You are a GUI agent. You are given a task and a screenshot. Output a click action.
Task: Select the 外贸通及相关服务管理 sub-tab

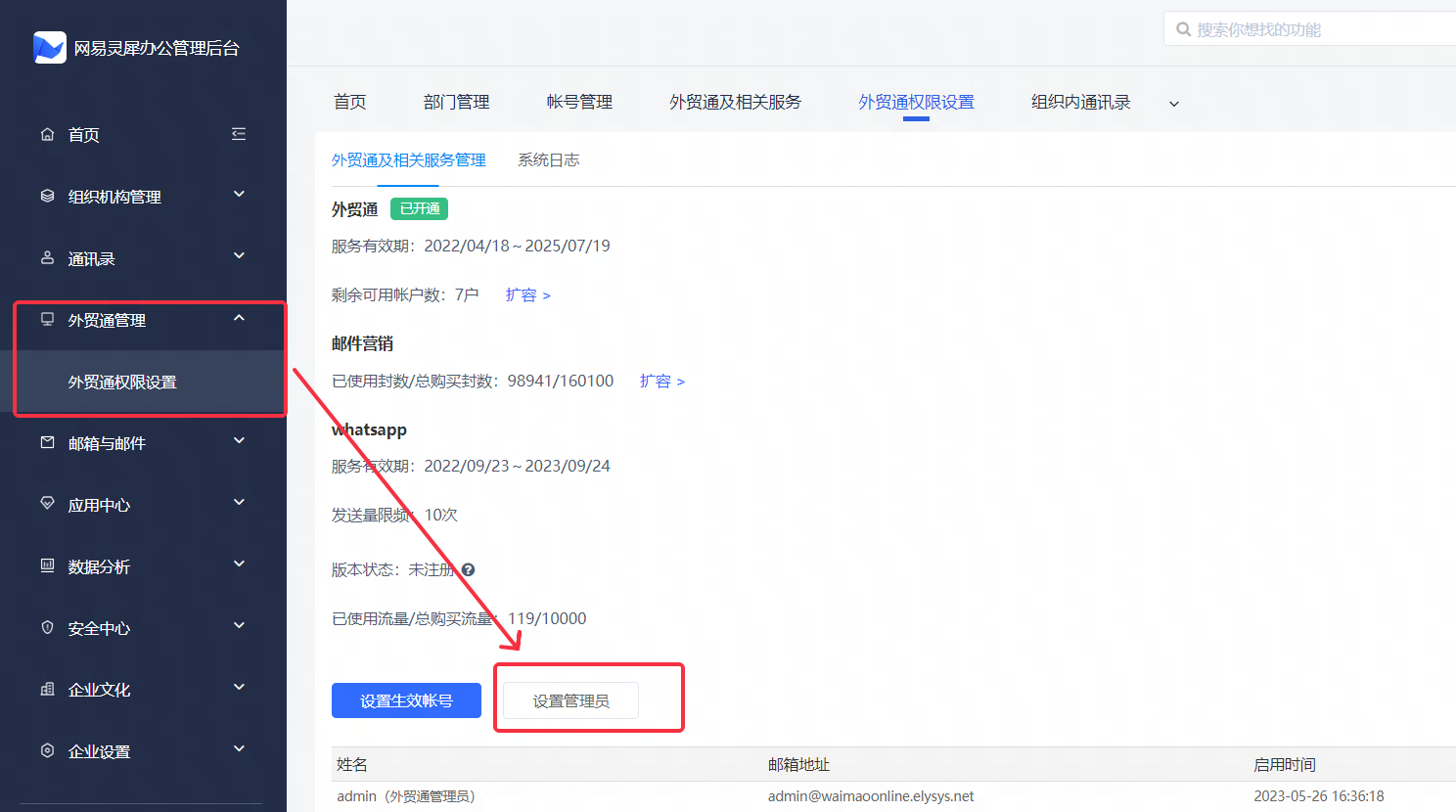(409, 159)
